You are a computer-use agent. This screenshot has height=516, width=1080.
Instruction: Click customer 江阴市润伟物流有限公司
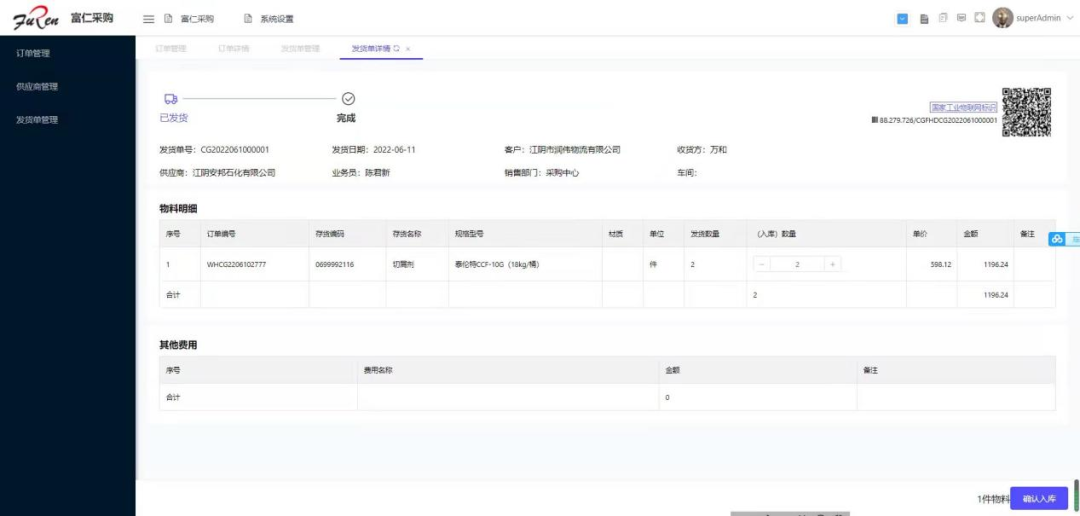pyautogui.click(x=574, y=149)
